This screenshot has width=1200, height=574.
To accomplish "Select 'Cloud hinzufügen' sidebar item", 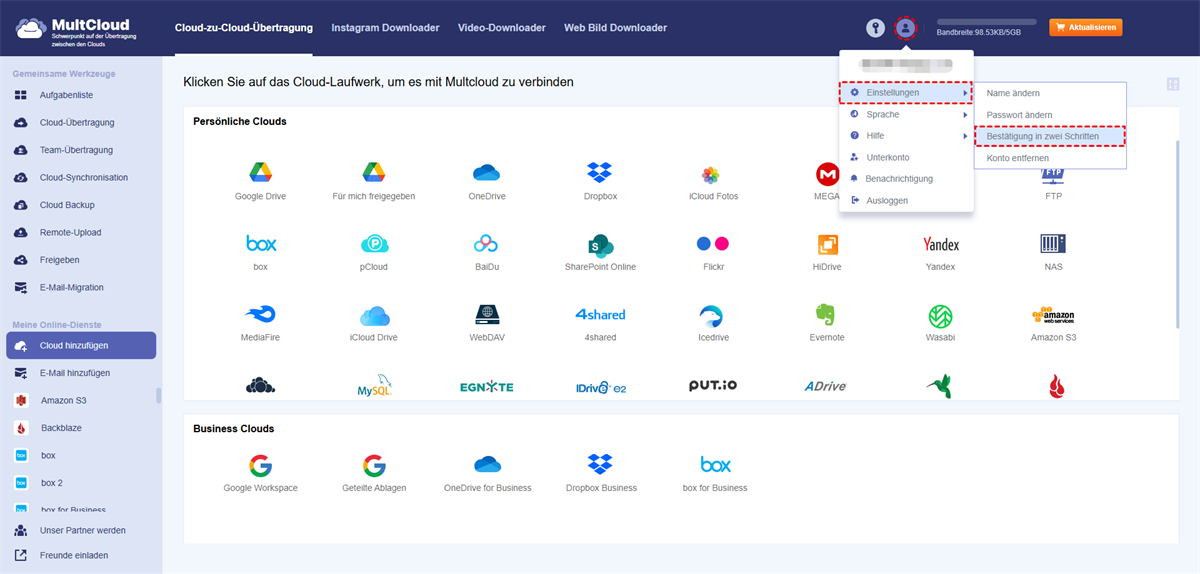I will tap(81, 345).
